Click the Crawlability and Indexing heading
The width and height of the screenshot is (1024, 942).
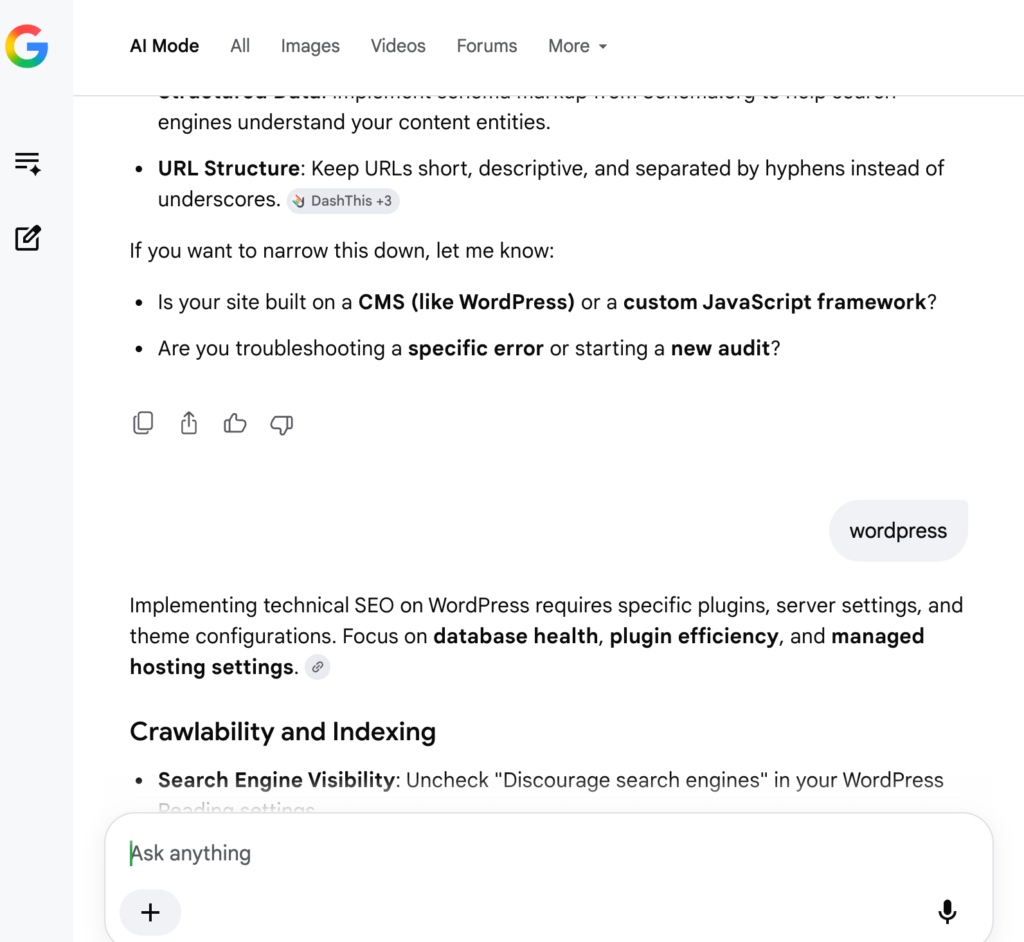click(283, 732)
